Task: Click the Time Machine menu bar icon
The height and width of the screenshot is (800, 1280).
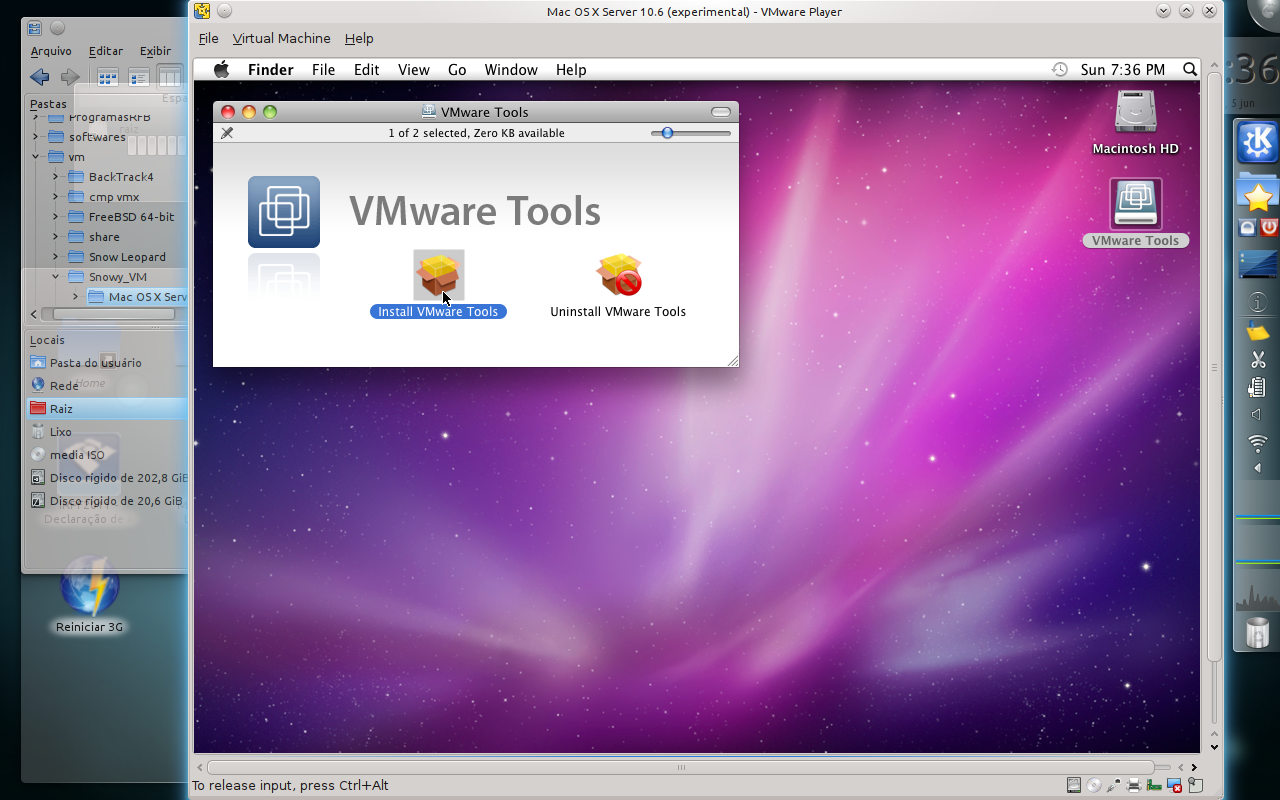Action: [1059, 70]
